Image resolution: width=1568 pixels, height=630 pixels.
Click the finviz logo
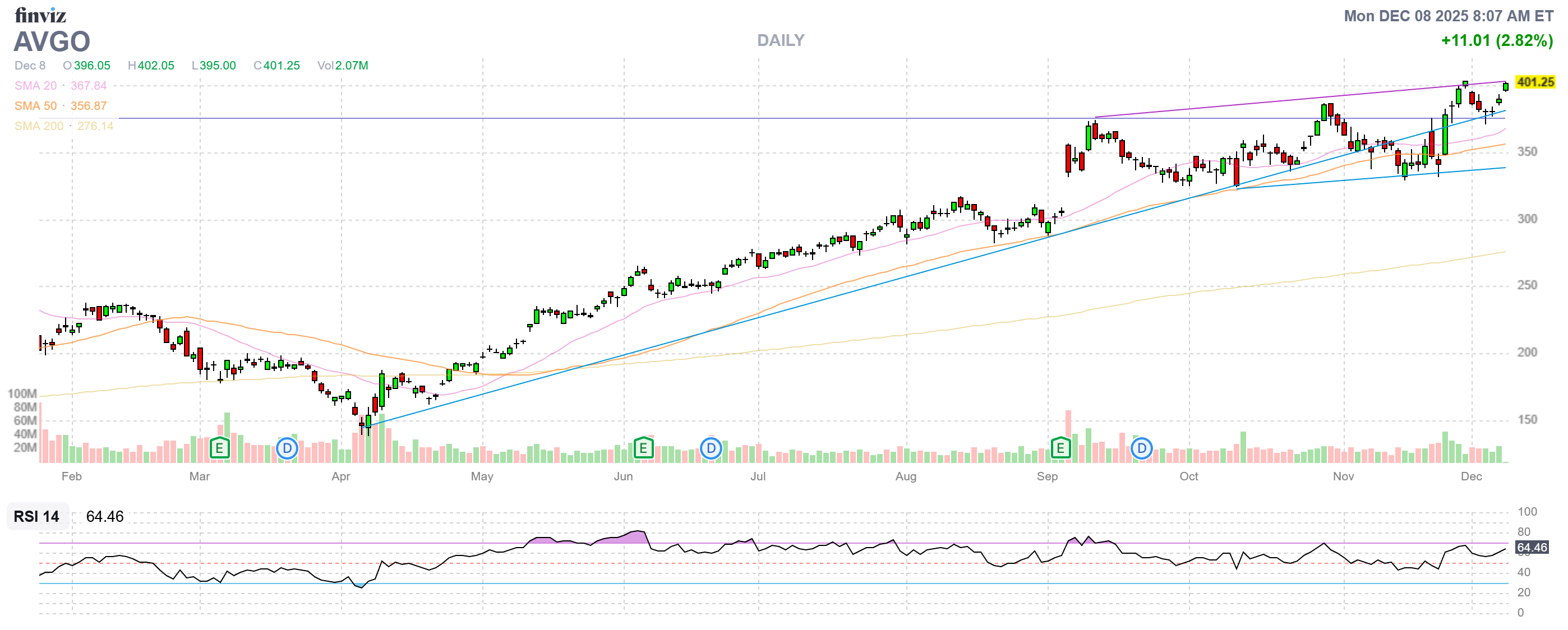tap(40, 15)
